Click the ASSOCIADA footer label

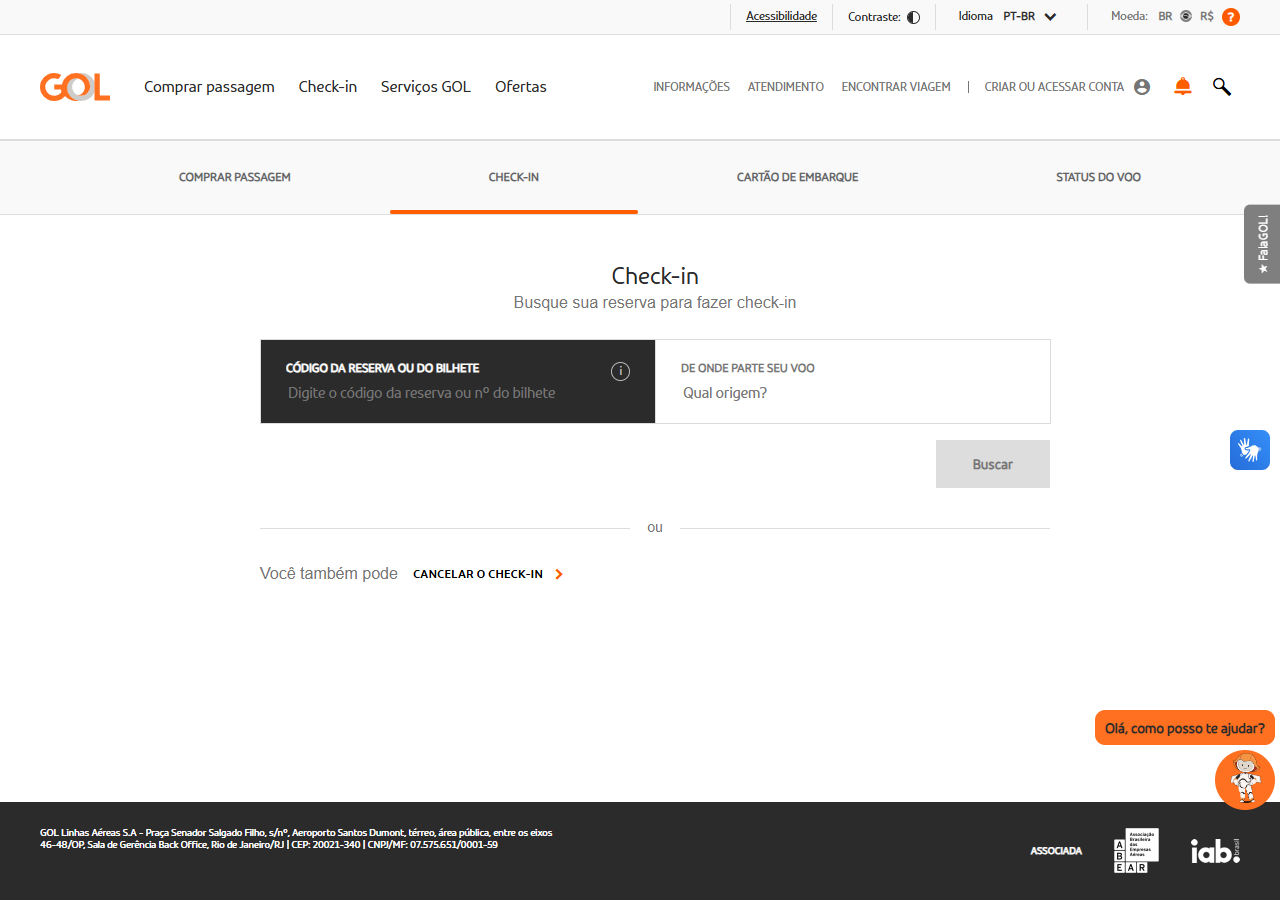point(1056,851)
